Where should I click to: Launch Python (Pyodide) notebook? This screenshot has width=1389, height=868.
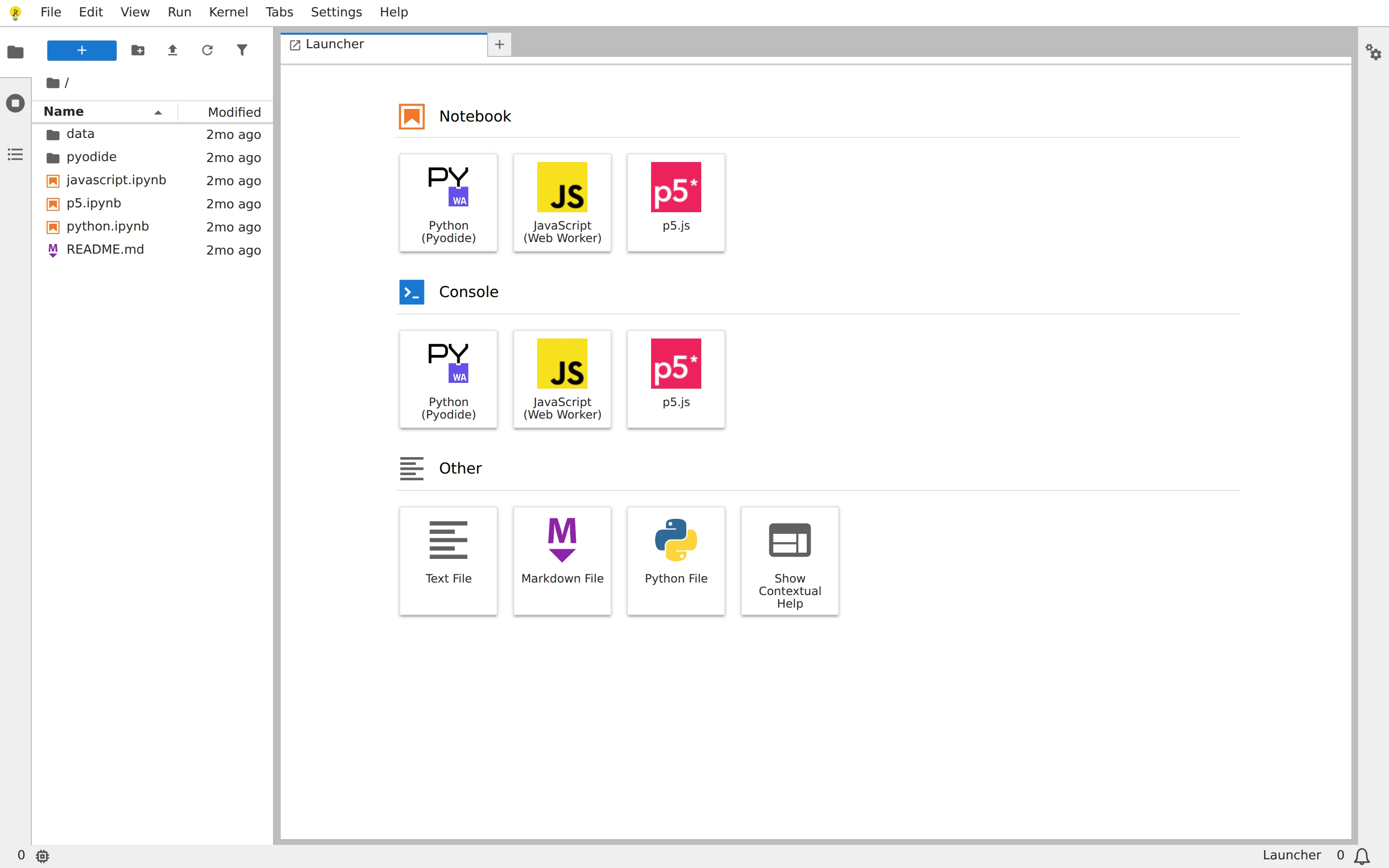point(448,203)
